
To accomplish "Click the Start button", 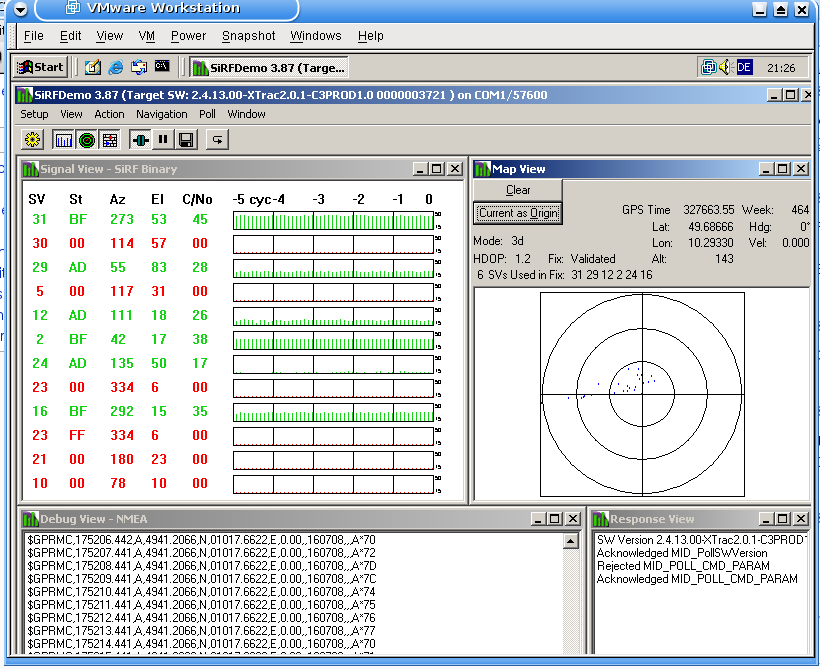I will (x=40, y=67).
